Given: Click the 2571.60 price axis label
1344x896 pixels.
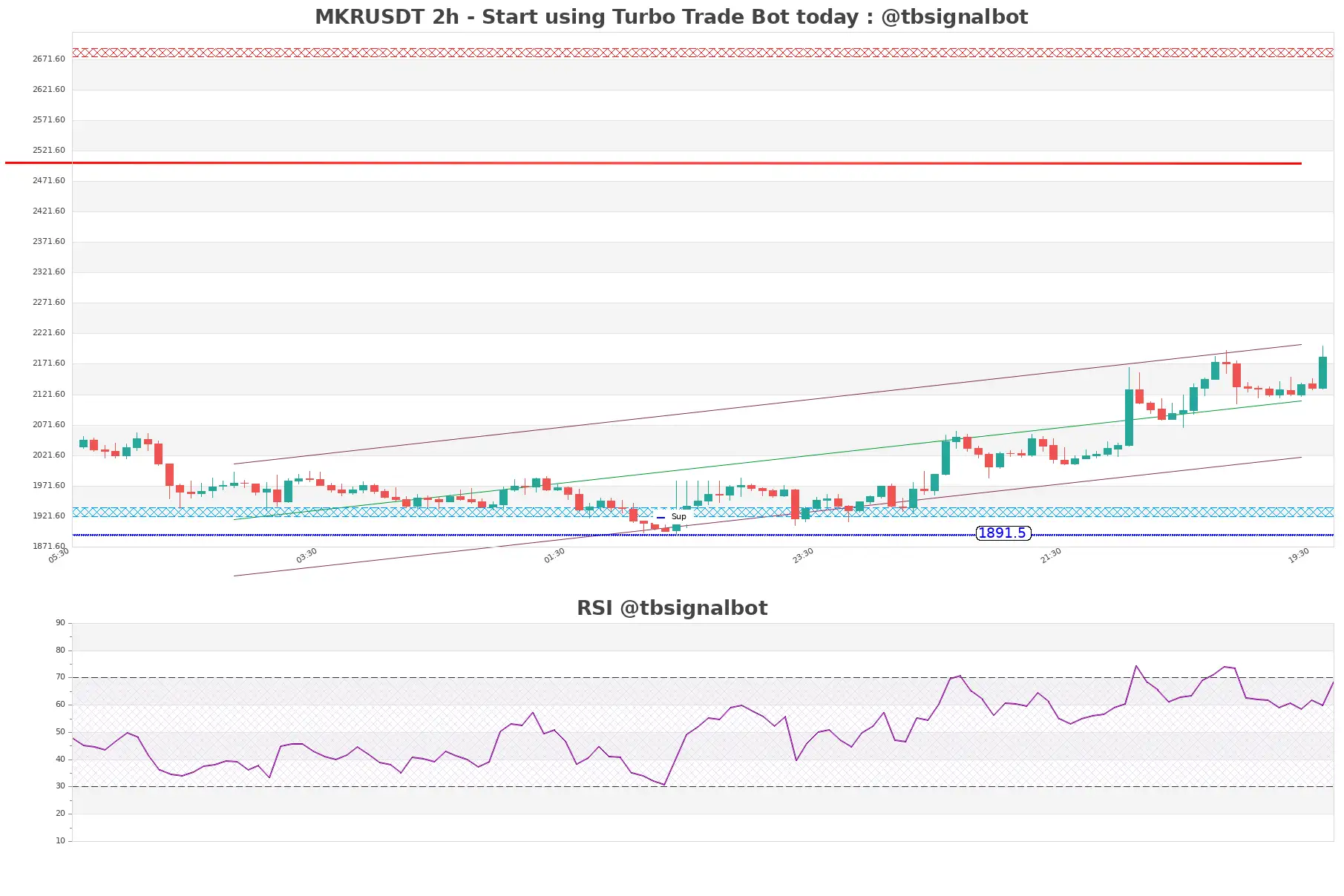Looking at the screenshot, I should point(49,119).
